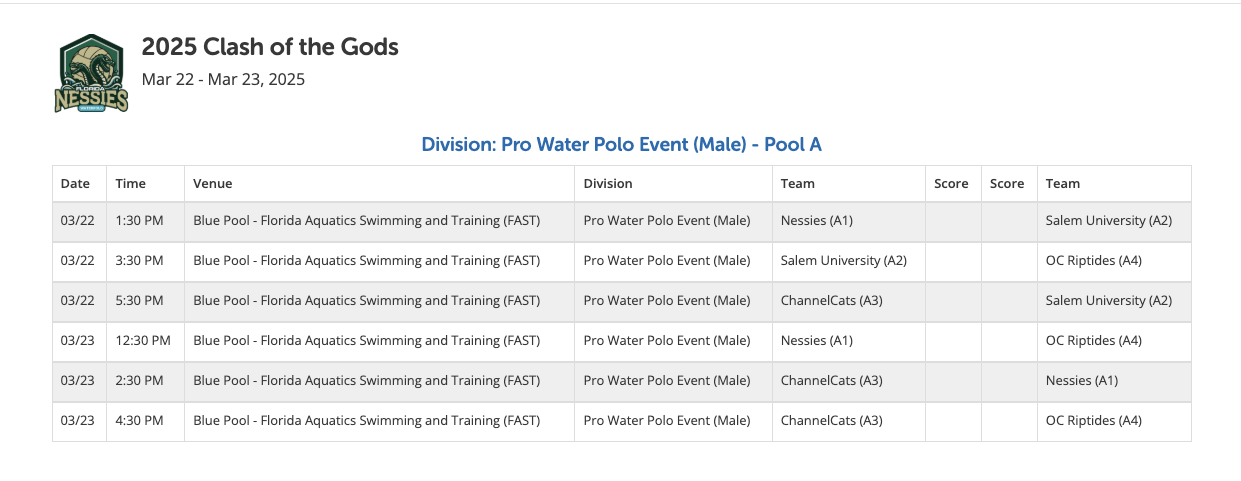
Task: Click Nessies (A1) in the 1:30 PM game
Action: click(816, 221)
